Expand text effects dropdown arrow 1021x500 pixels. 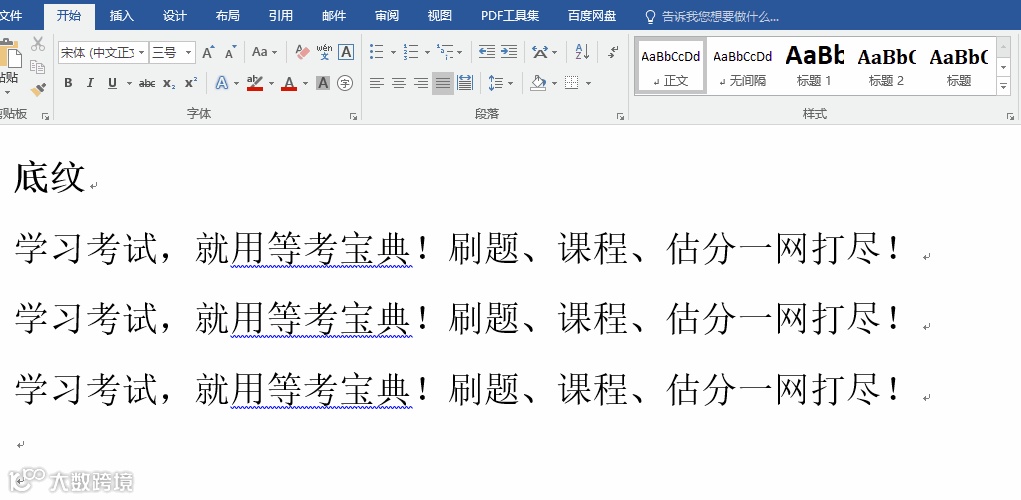point(236,83)
